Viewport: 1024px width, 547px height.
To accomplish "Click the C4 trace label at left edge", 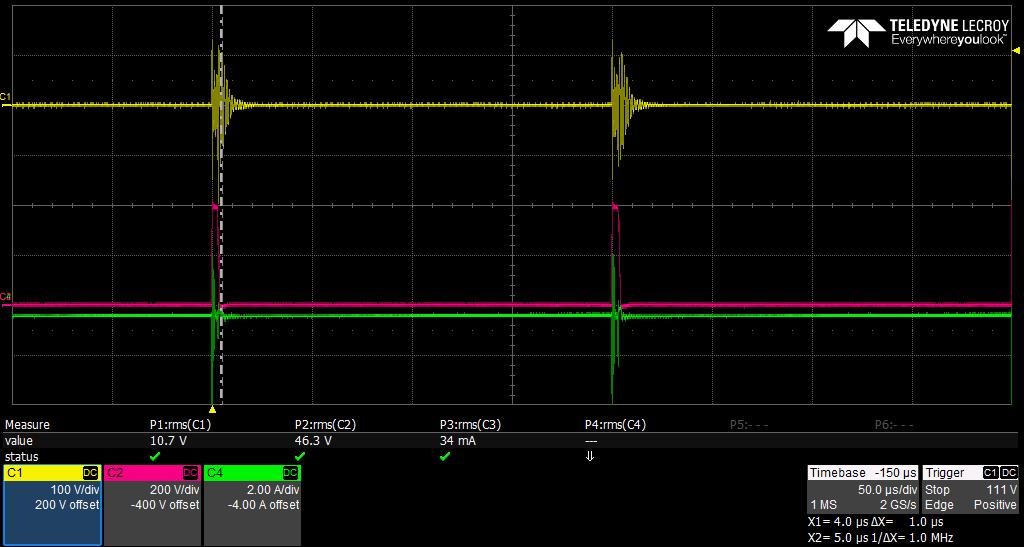I will tap(6, 297).
